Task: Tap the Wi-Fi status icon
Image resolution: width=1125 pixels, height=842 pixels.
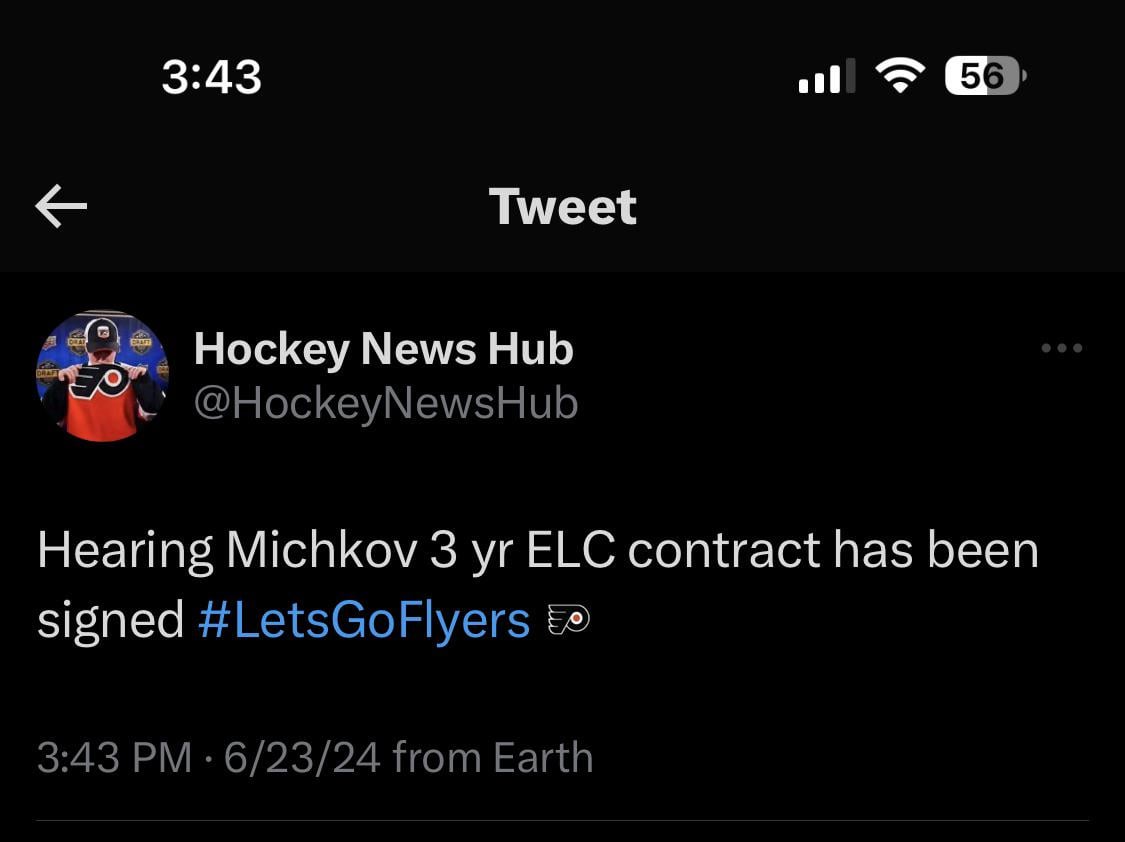Action: click(x=900, y=76)
